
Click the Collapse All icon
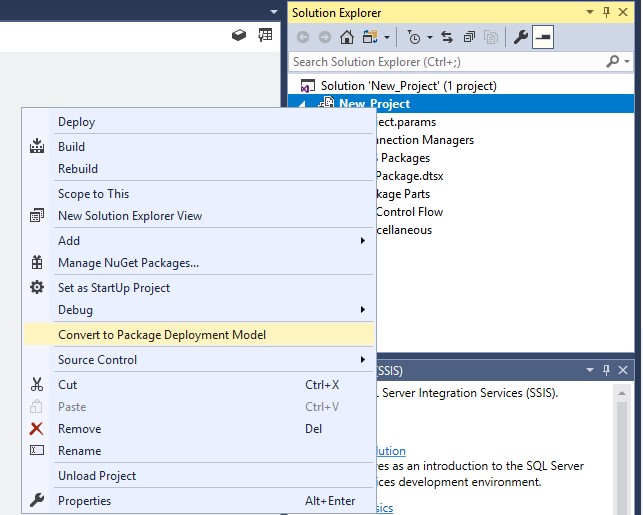[468, 38]
